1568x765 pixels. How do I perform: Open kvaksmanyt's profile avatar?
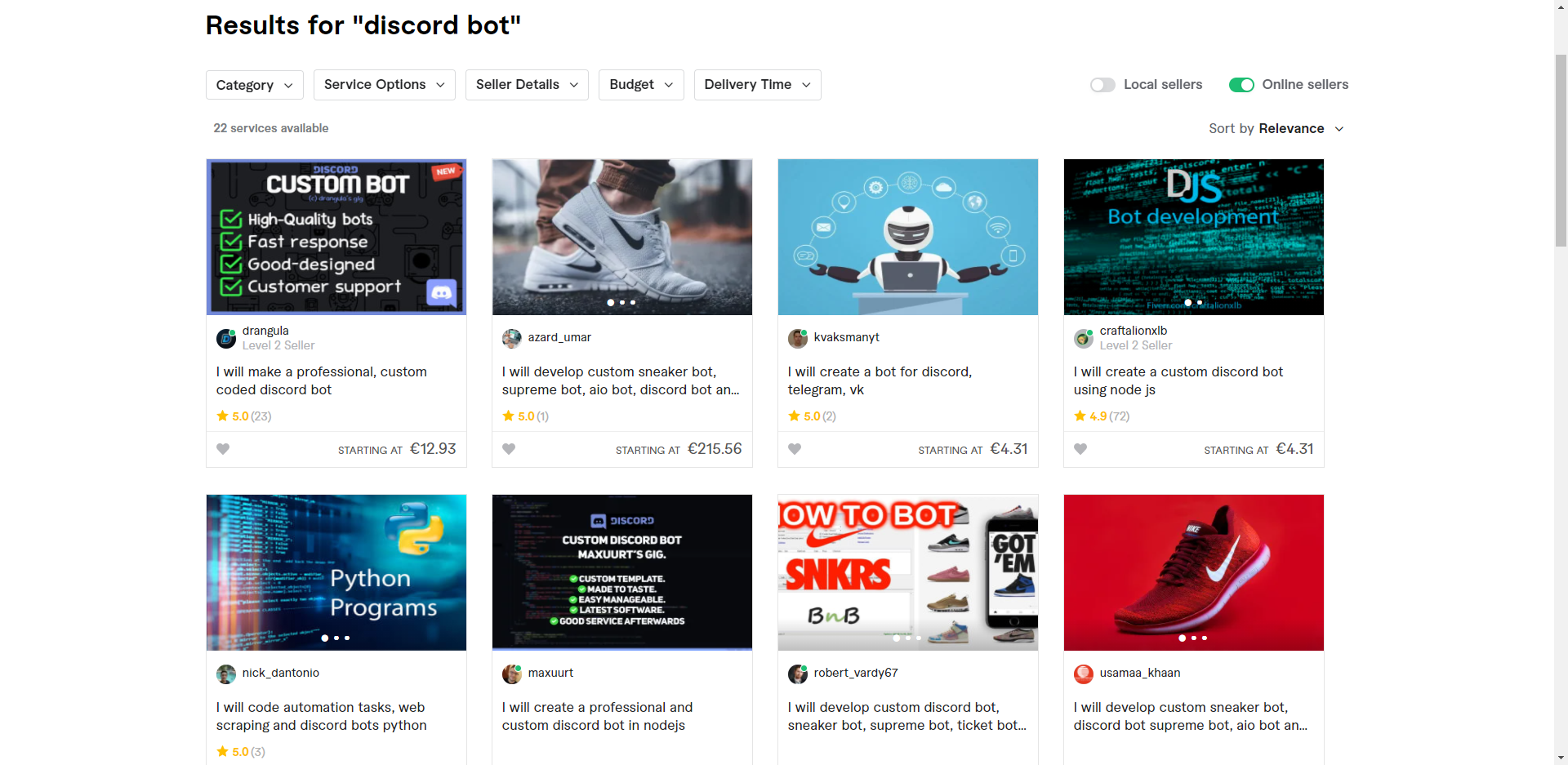(x=798, y=338)
